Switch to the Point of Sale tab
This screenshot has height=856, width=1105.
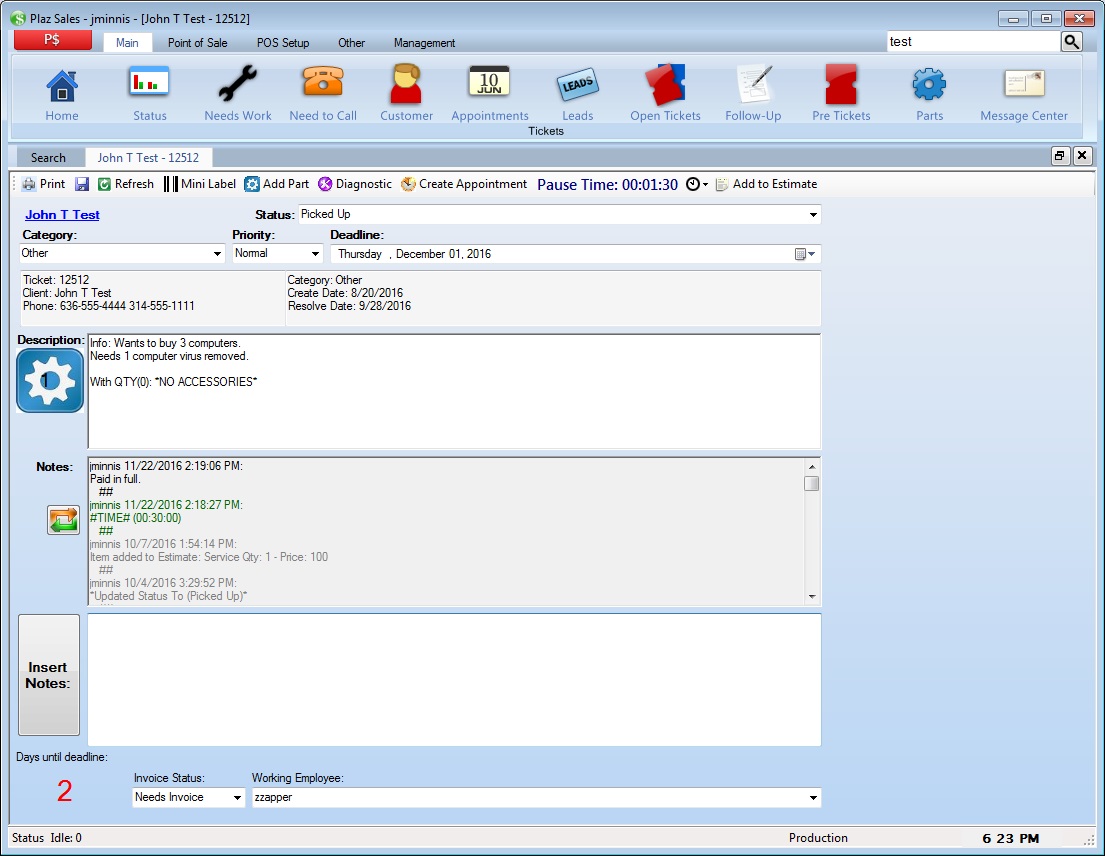[x=197, y=42]
